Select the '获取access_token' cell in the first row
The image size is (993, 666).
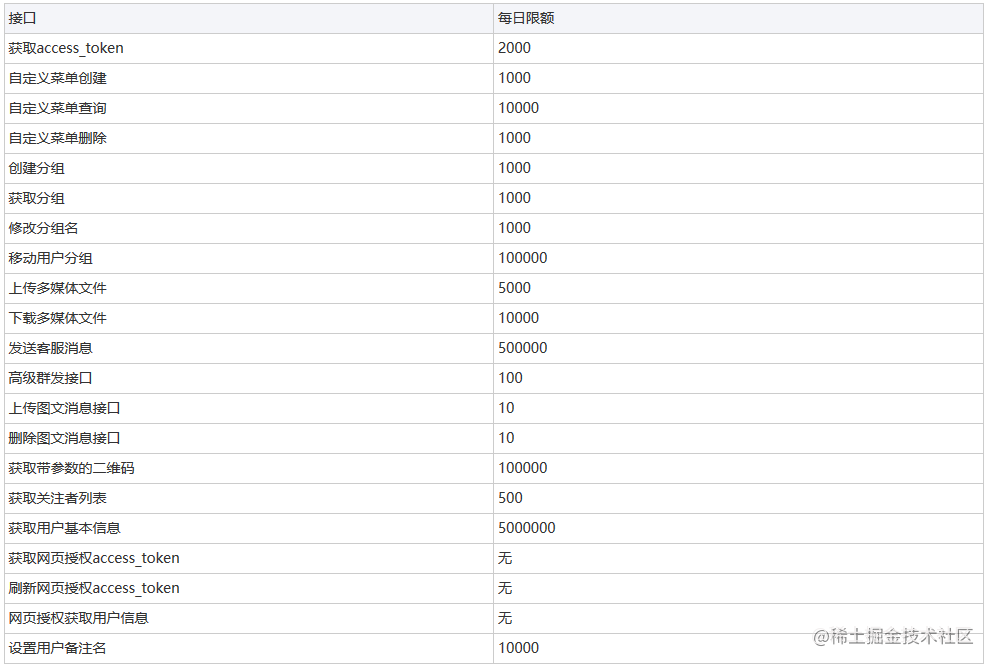pos(249,49)
